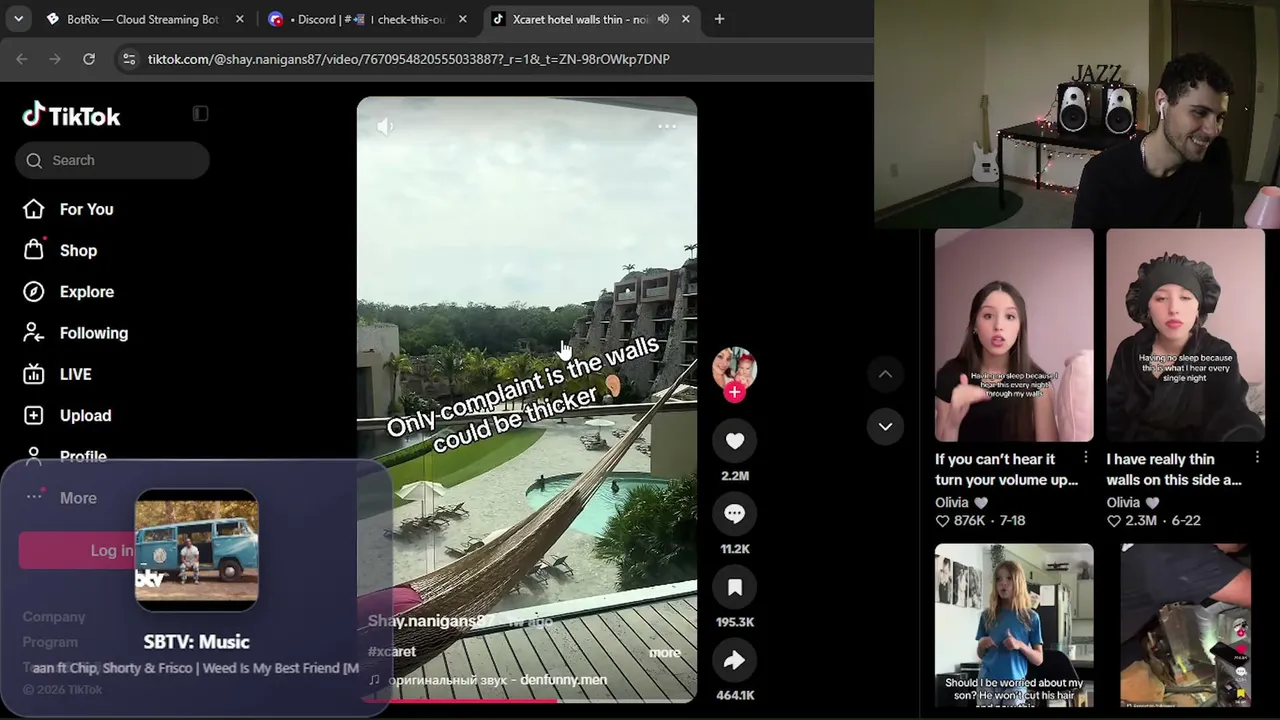The height and width of the screenshot is (720, 1280).
Task: Click the TikTok Search field
Action: [112, 160]
